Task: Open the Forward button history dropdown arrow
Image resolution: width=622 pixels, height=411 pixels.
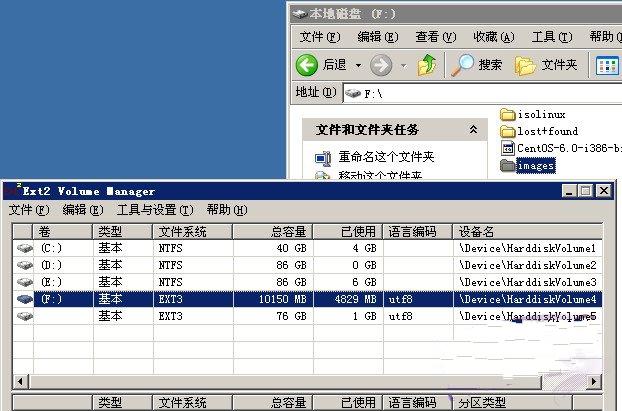Action: [x=403, y=65]
